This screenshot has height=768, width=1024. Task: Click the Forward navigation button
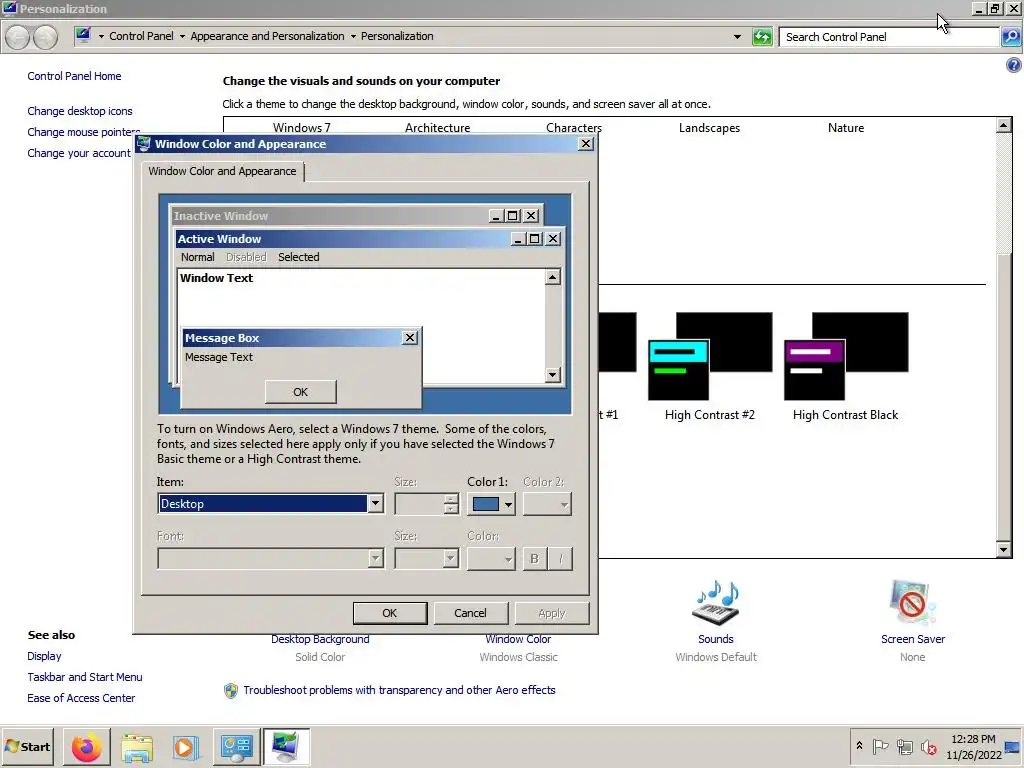point(45,37)
